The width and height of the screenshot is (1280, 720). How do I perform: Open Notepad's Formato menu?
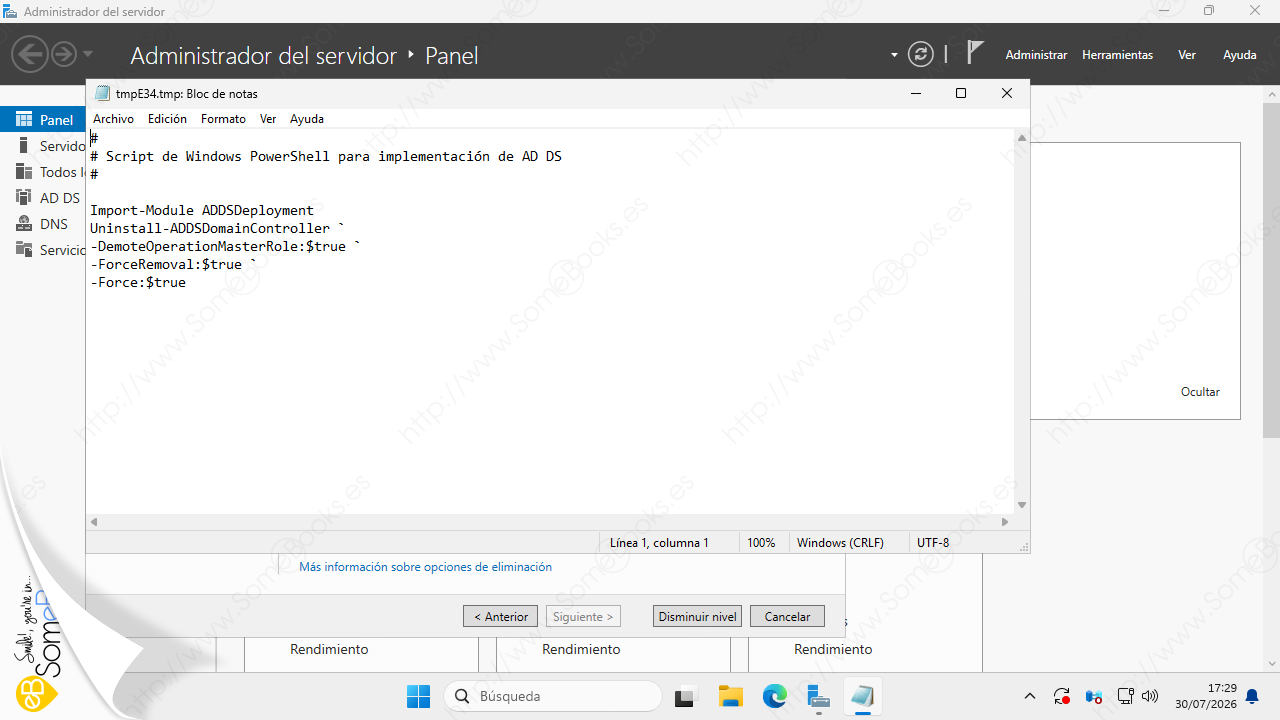[x=223, y=118]
